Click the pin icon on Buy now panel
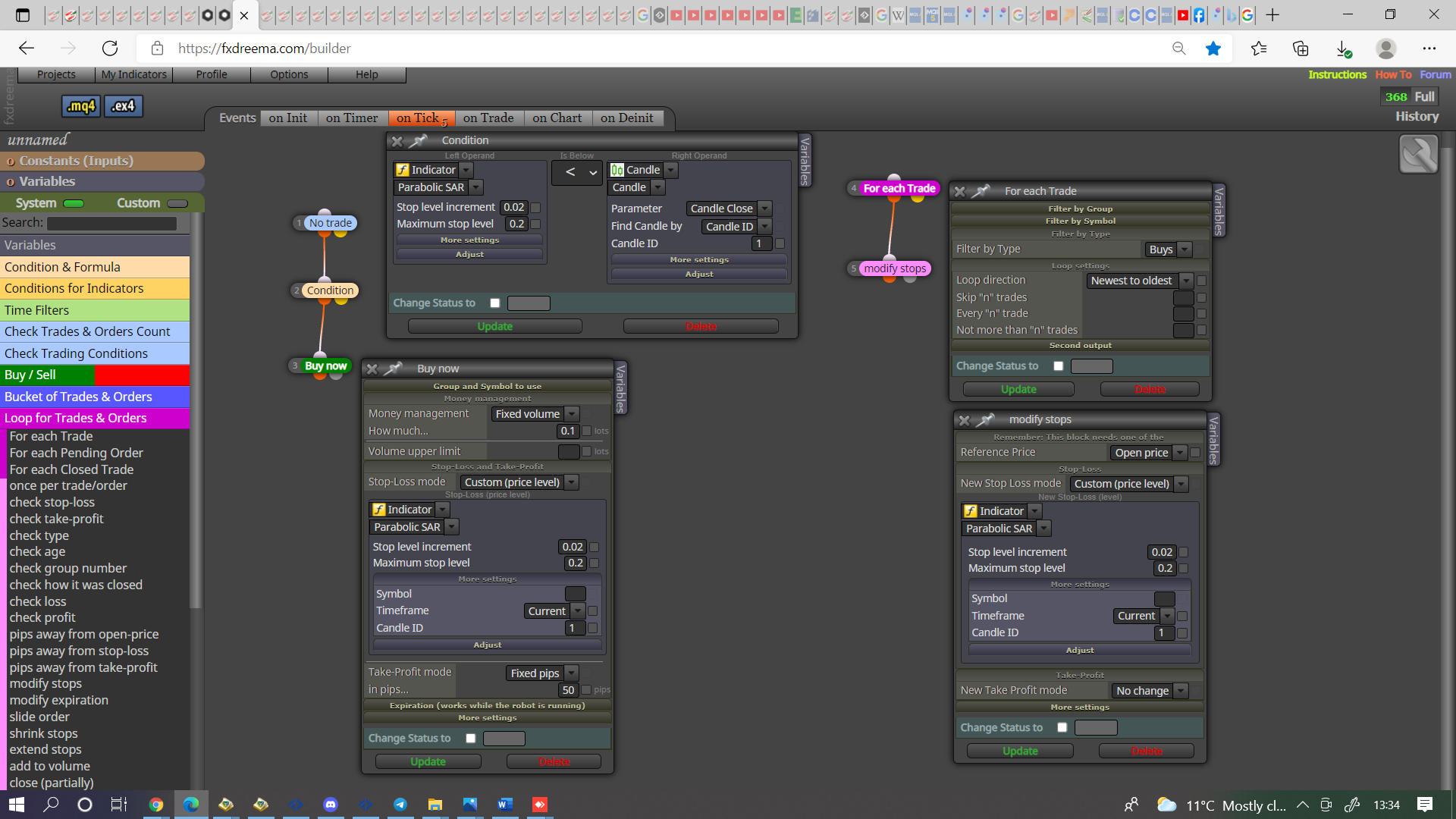 point(394,369)
